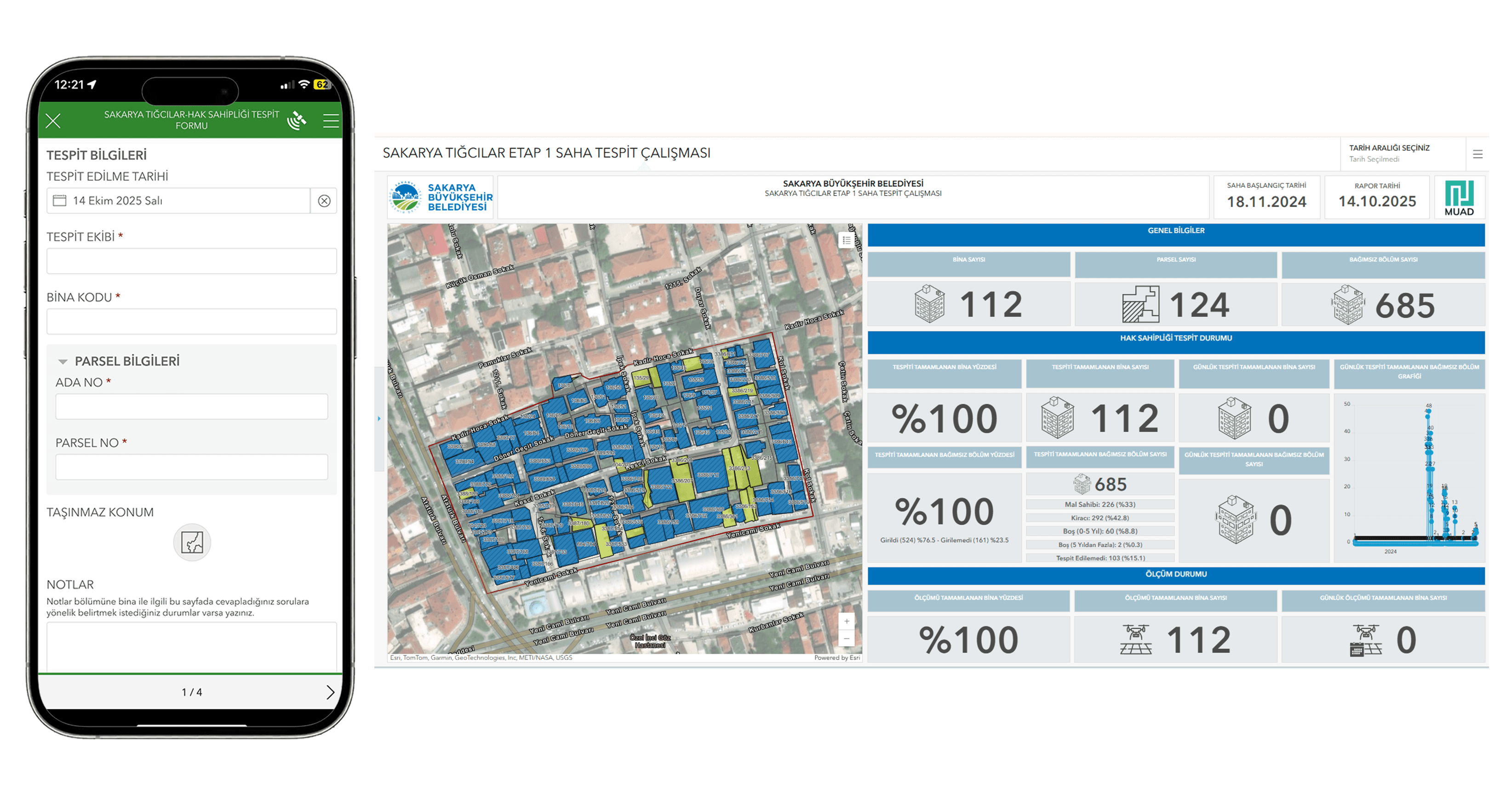The image size is (1512, 795).
Task: Click the Bina Kodu input field
Action: click(x=191, y=322)
